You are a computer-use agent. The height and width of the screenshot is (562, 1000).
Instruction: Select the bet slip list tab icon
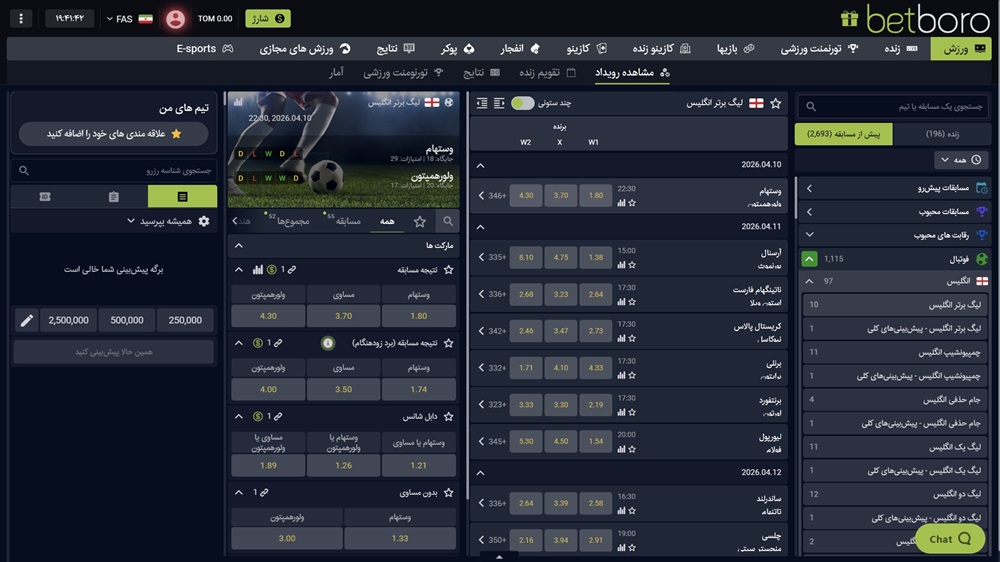point(182,196)
